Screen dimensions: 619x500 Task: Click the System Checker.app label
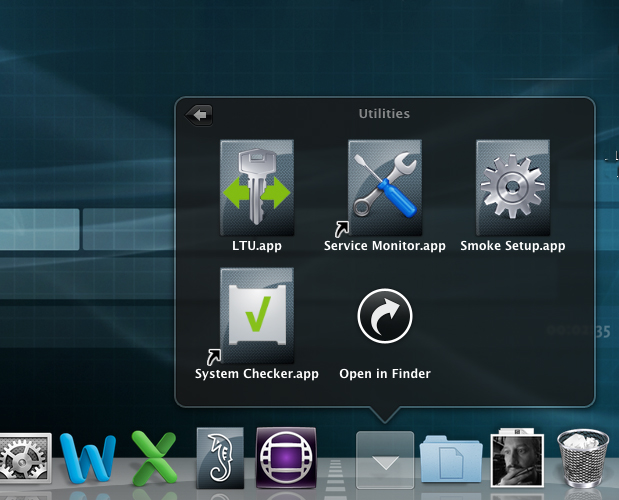tap(257, 374)
